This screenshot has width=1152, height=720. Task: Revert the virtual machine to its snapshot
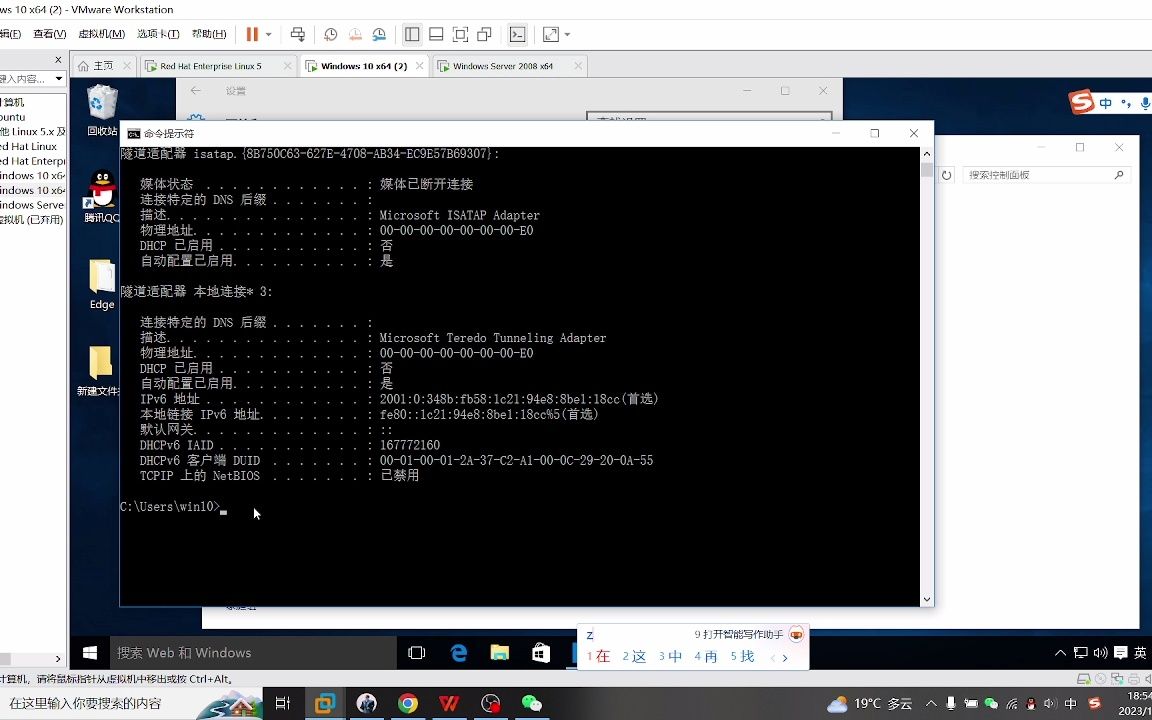355,34
